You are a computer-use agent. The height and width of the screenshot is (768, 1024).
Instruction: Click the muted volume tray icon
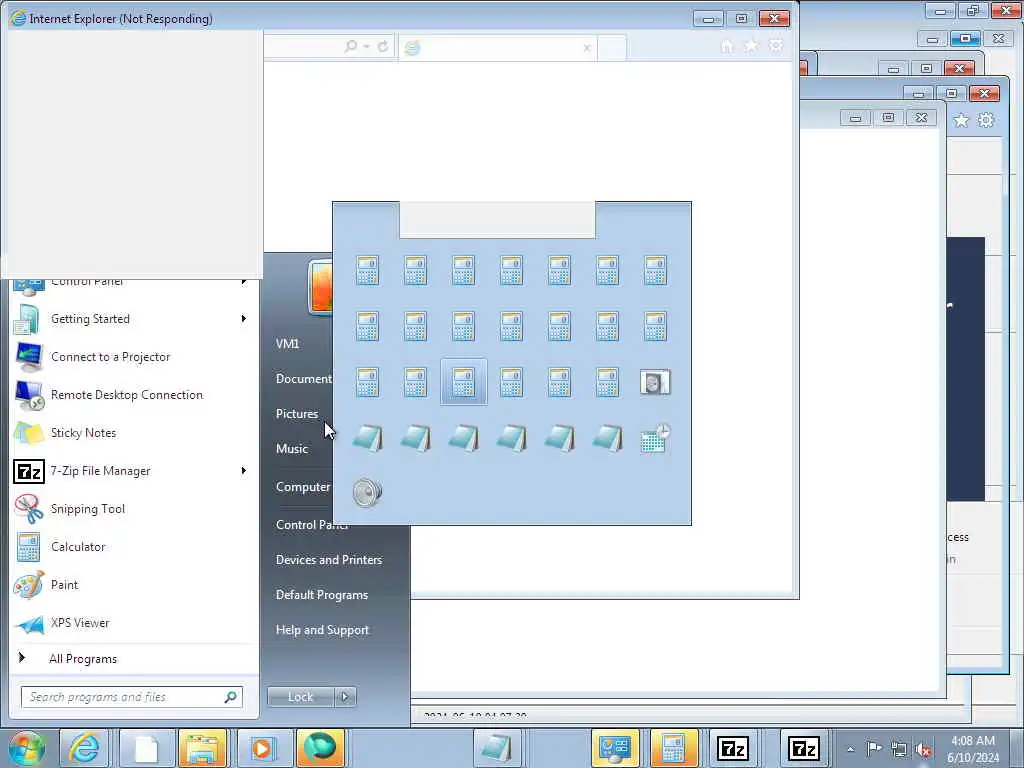[923, 750]
